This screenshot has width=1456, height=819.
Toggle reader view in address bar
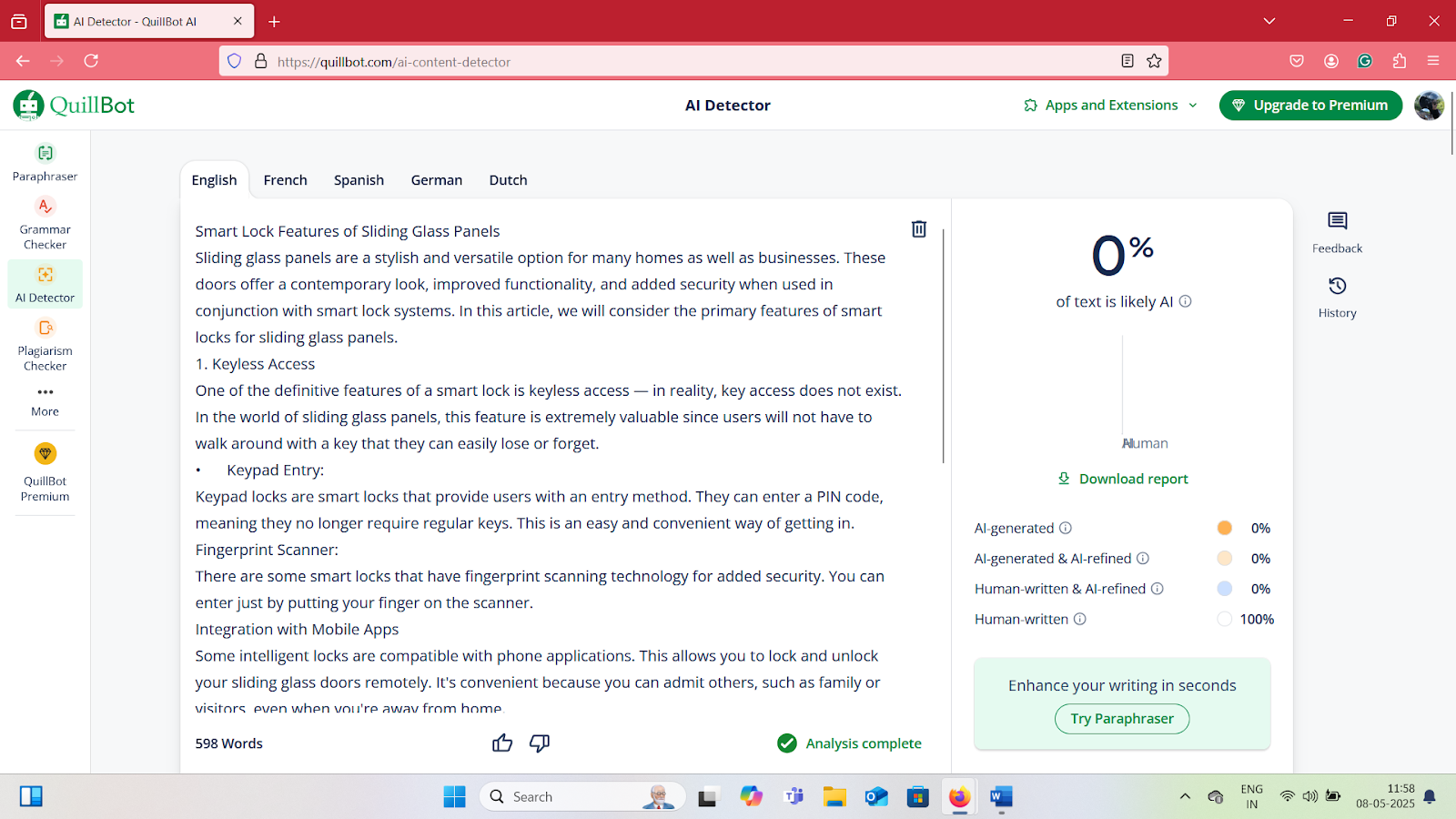click(1127, 61)
